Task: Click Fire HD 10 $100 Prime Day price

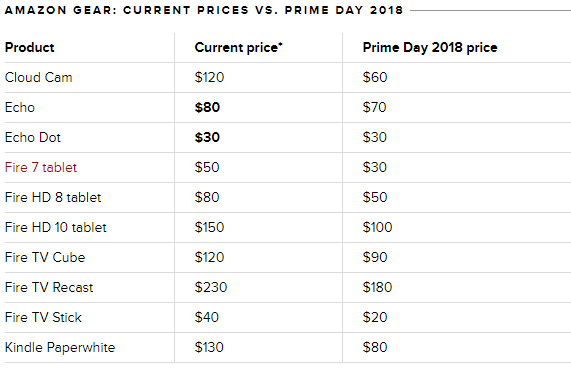Action: coord(377,227)
